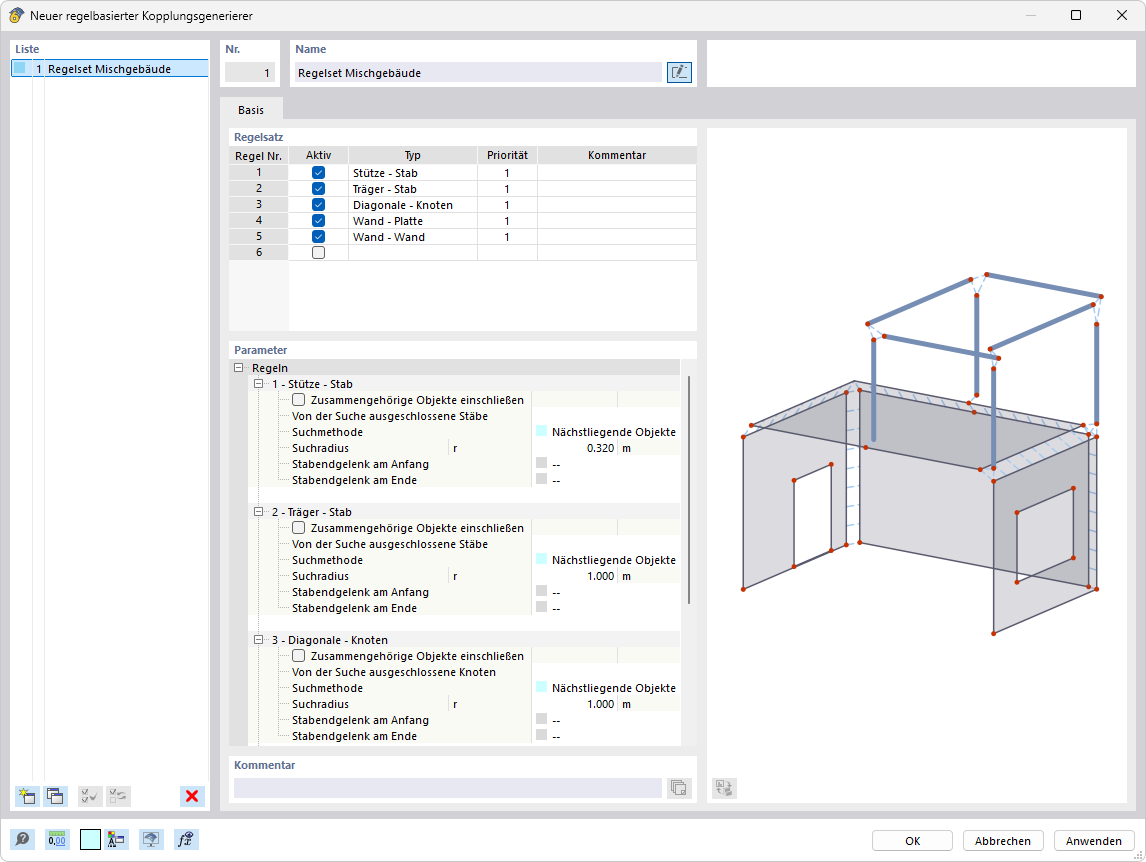
Task: Select priority cell of rule 5 Wand - Wand
Action: pos(507,237)
